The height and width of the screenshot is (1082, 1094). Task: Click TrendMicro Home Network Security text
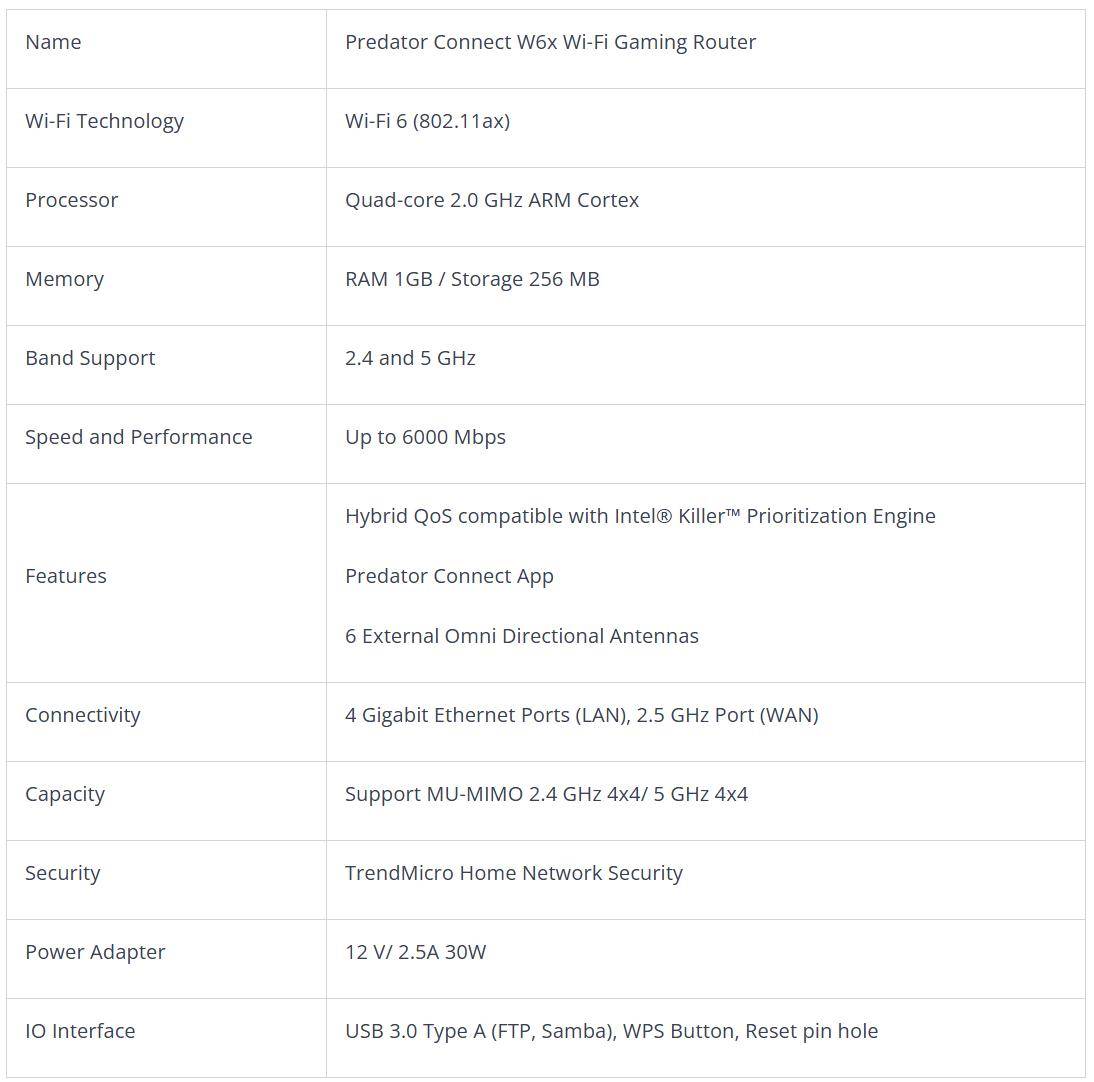[x=514, y=873]
